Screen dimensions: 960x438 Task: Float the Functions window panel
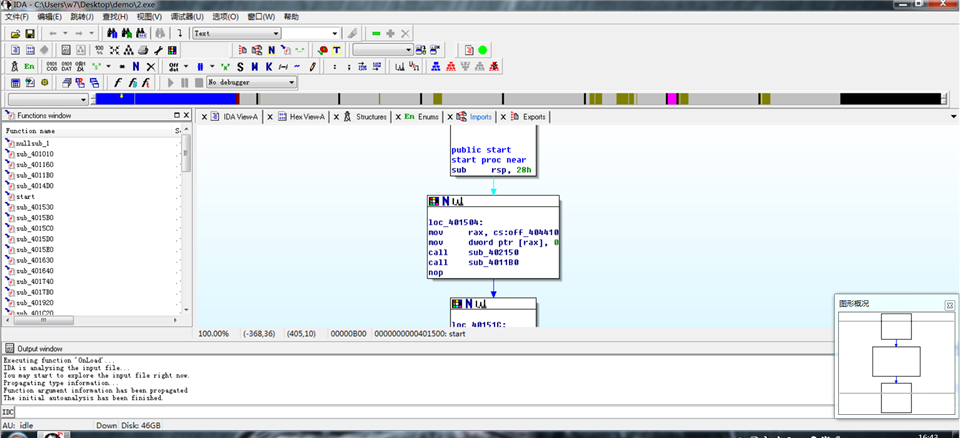pos(177,115)
